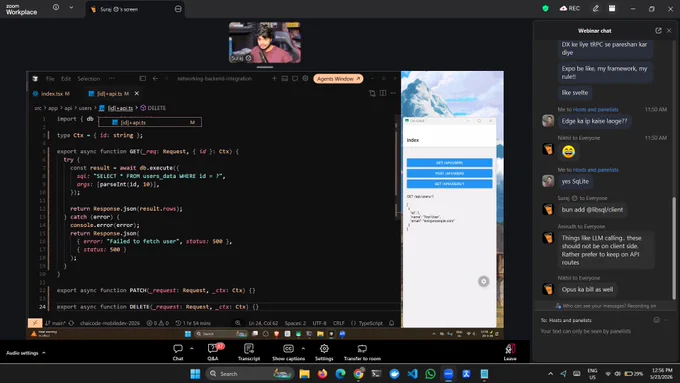Pop out the Webinar chat panel
This screenshot has width=680, height=383.
click(658, 30)
